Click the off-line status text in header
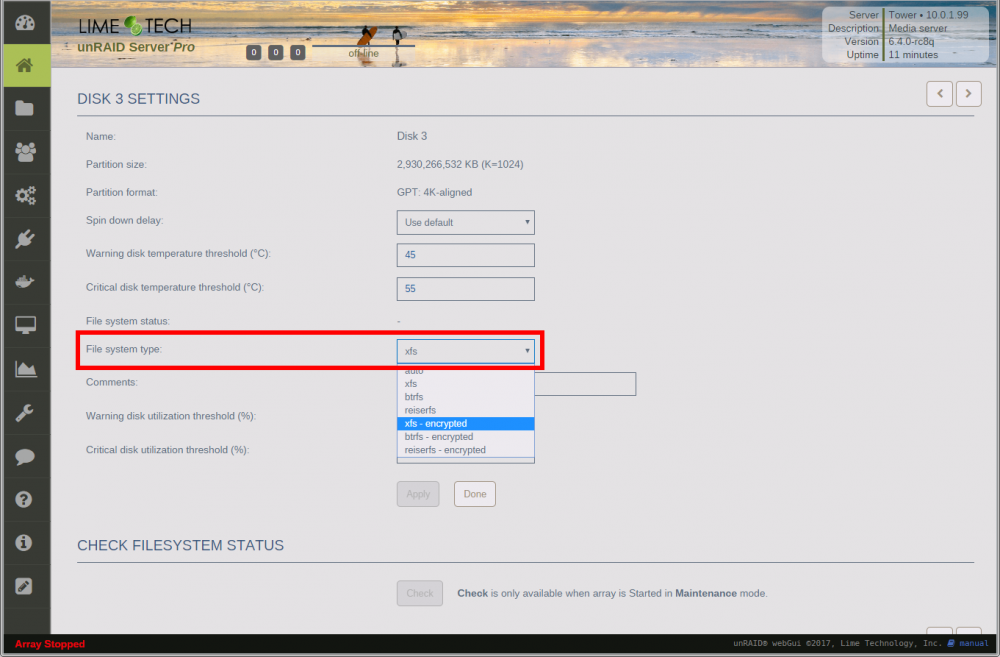This screenshot has height=657, width=1000. pyautogui.click(x=364, y=54)
